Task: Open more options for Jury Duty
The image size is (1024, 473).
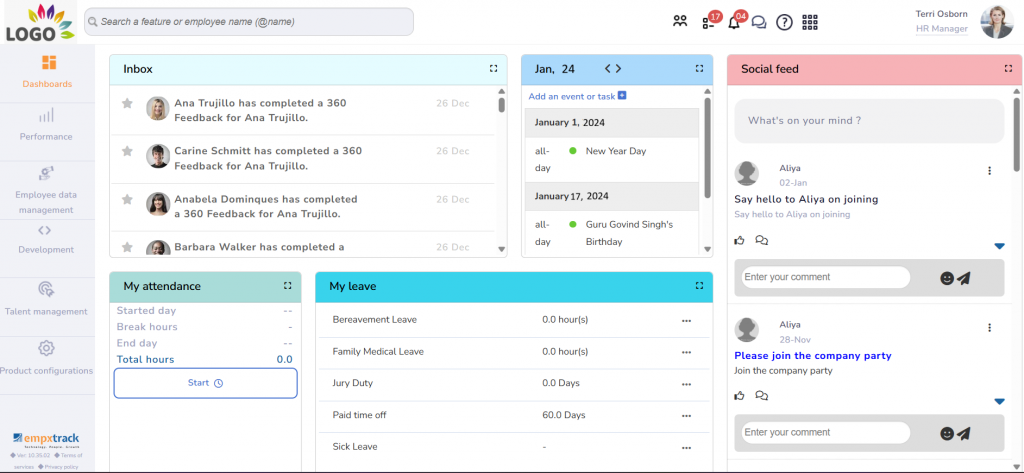Action: 686,384
